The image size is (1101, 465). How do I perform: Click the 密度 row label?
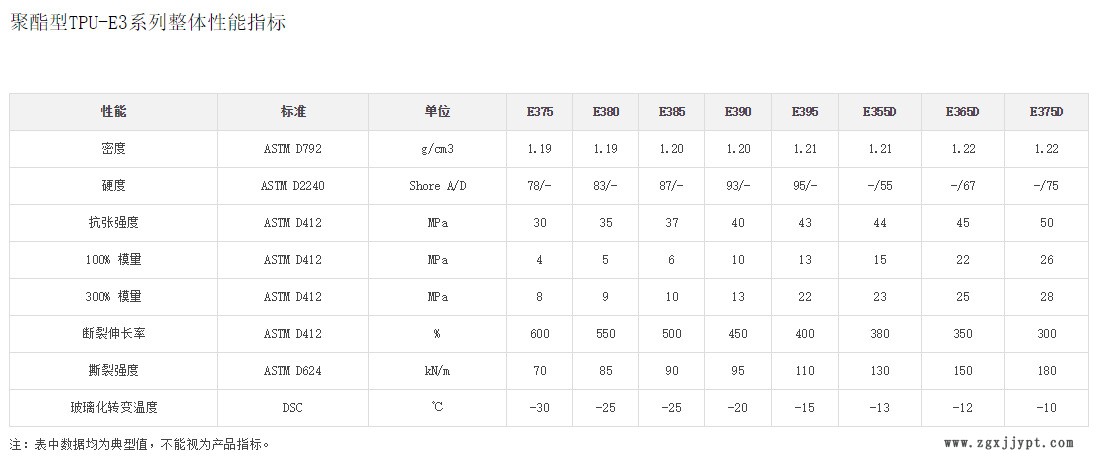(114, 148)
